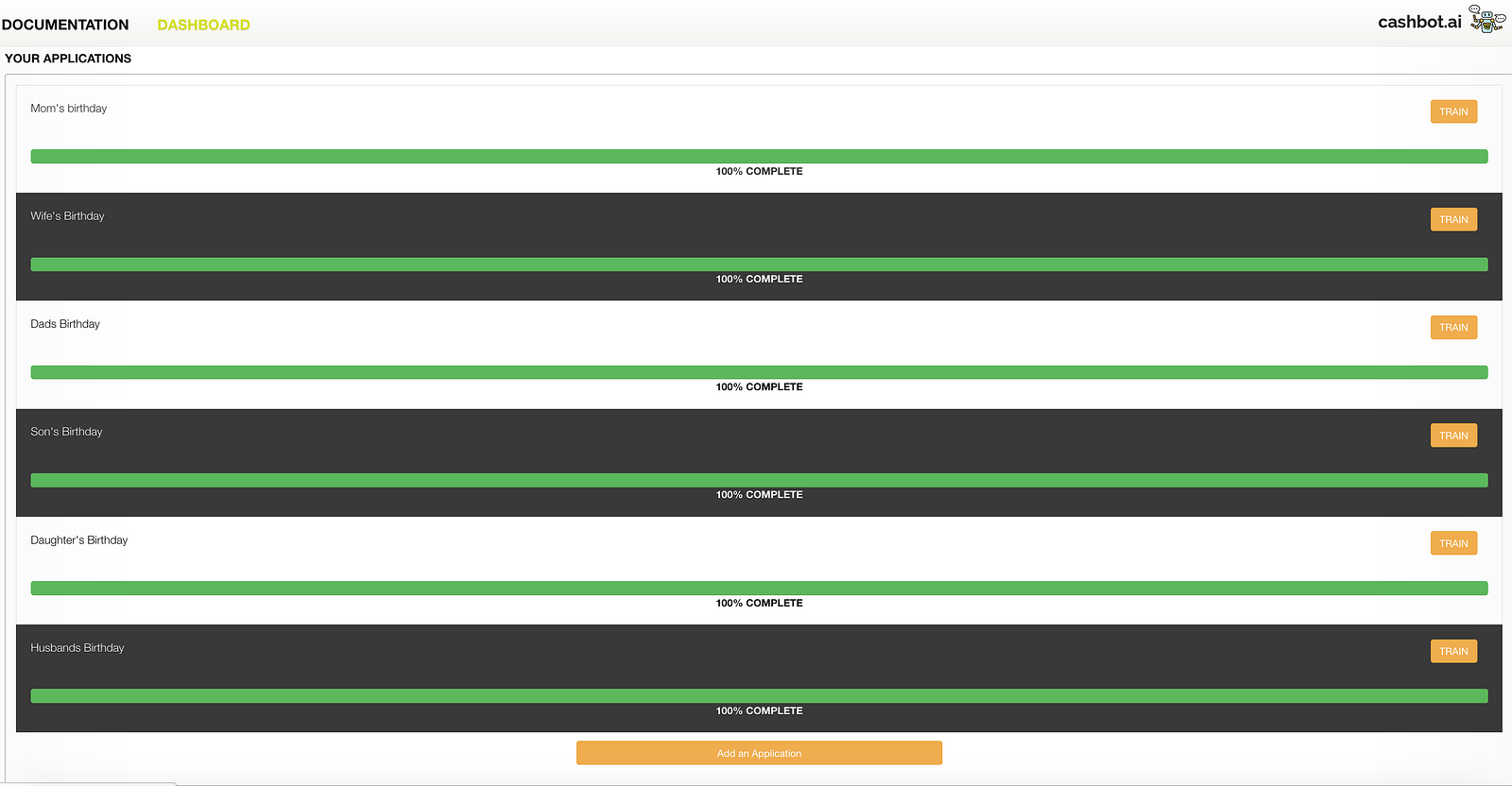Click the cashbot.ai robot logo icon
The image size is (1512, 786).
pos(1487,20)
